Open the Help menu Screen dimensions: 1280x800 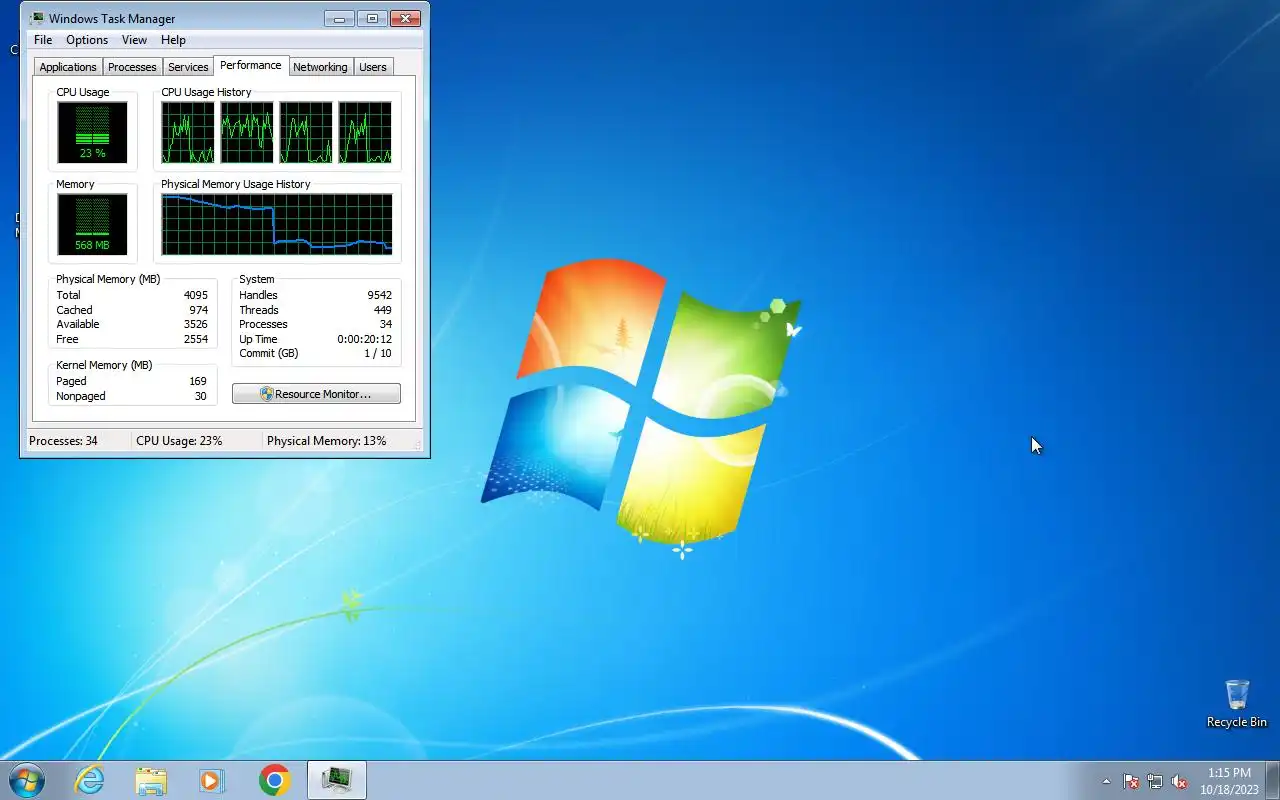(x=173, y=40)
